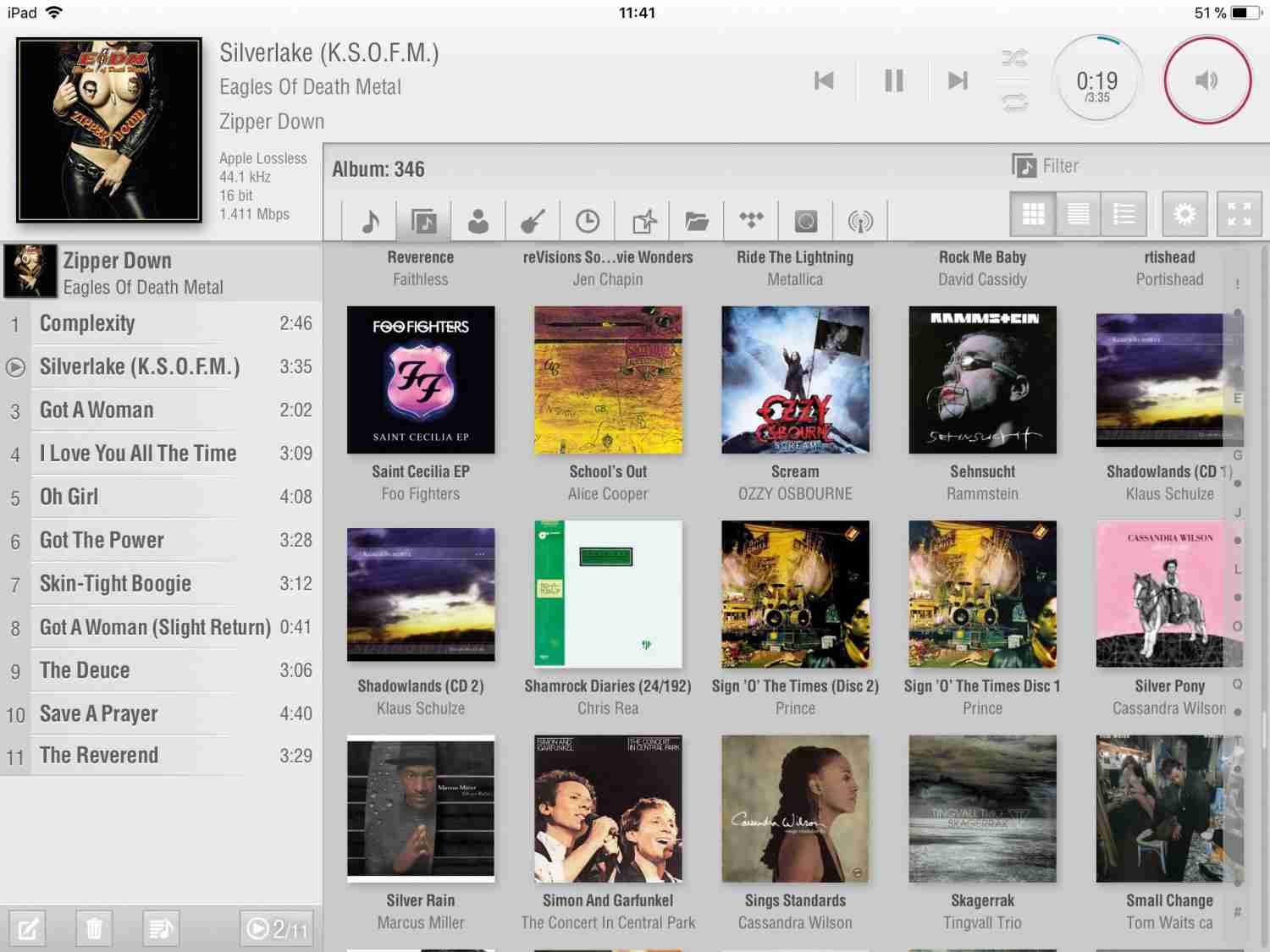This screenshot has width=1270, height=952.
Task: Play track The Deuce
Action: (161, 670)
